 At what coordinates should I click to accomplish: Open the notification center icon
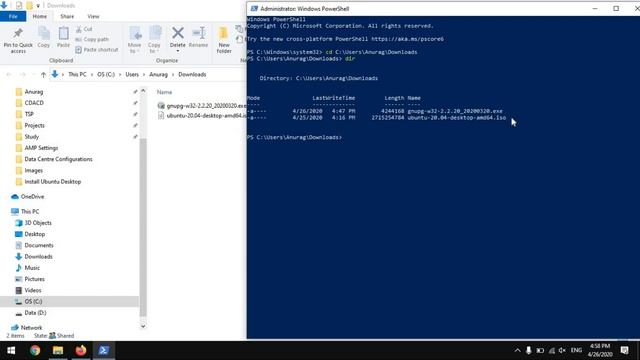[x=624, y=350]
